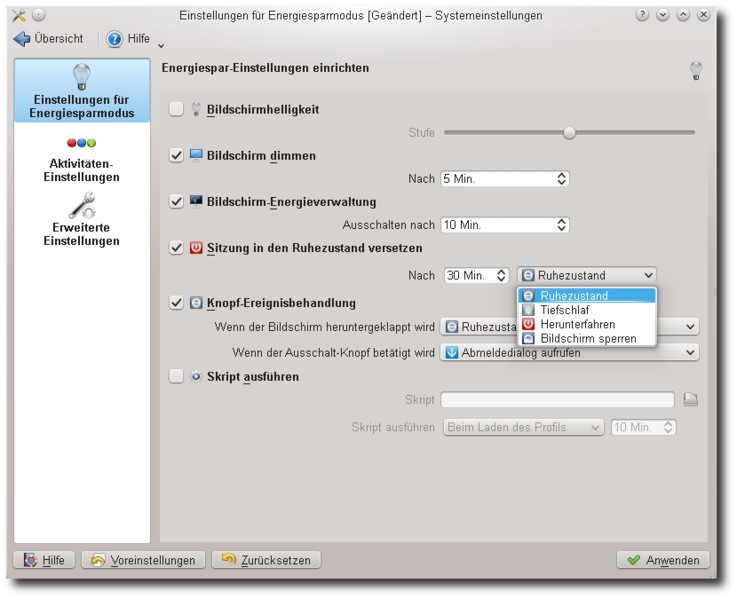Click the title bar question mark help icon
The width and height of the screenshot is (737, 599).
pos(642,15)
